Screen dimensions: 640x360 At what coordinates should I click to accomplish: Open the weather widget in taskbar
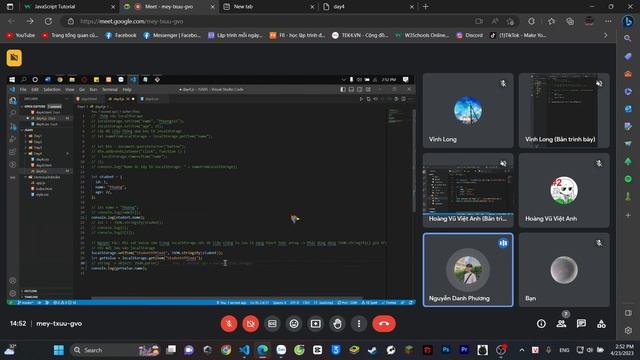point(11,350)
